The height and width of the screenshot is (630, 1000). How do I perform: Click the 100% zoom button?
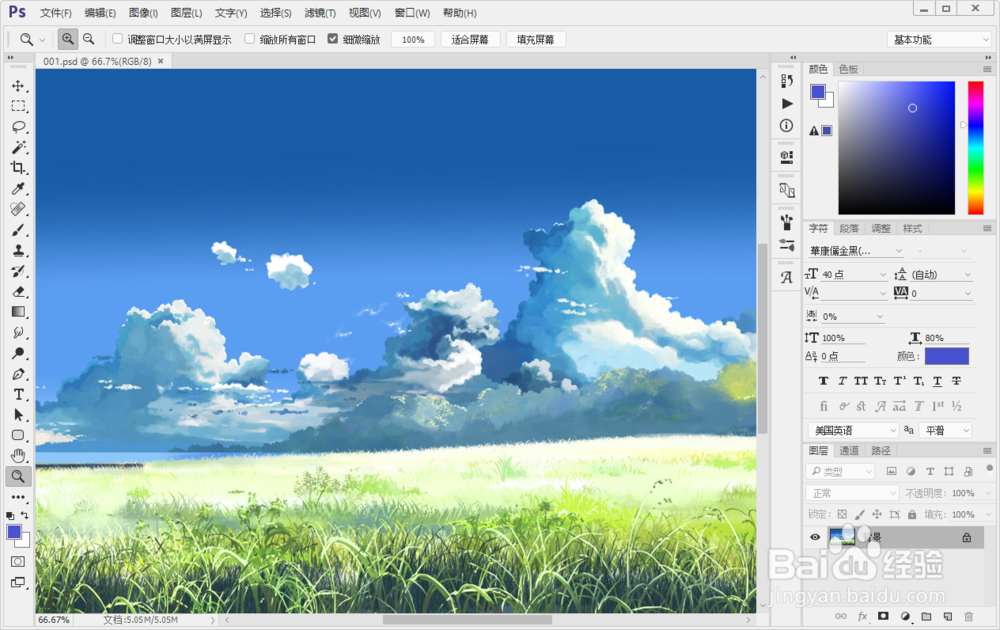coord(413,40)
